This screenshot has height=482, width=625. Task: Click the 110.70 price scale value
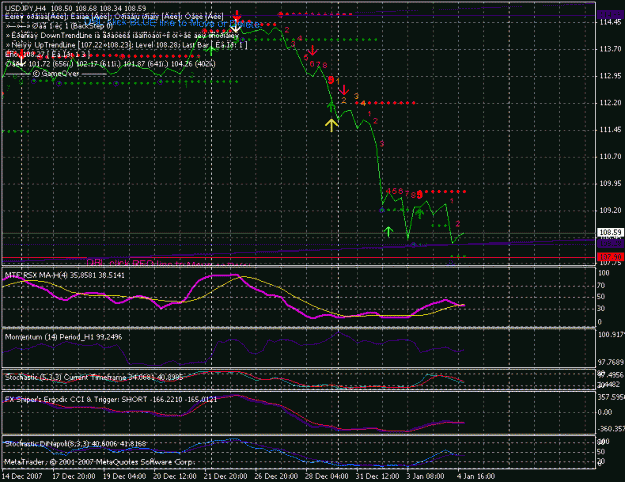tap(610, 156)
